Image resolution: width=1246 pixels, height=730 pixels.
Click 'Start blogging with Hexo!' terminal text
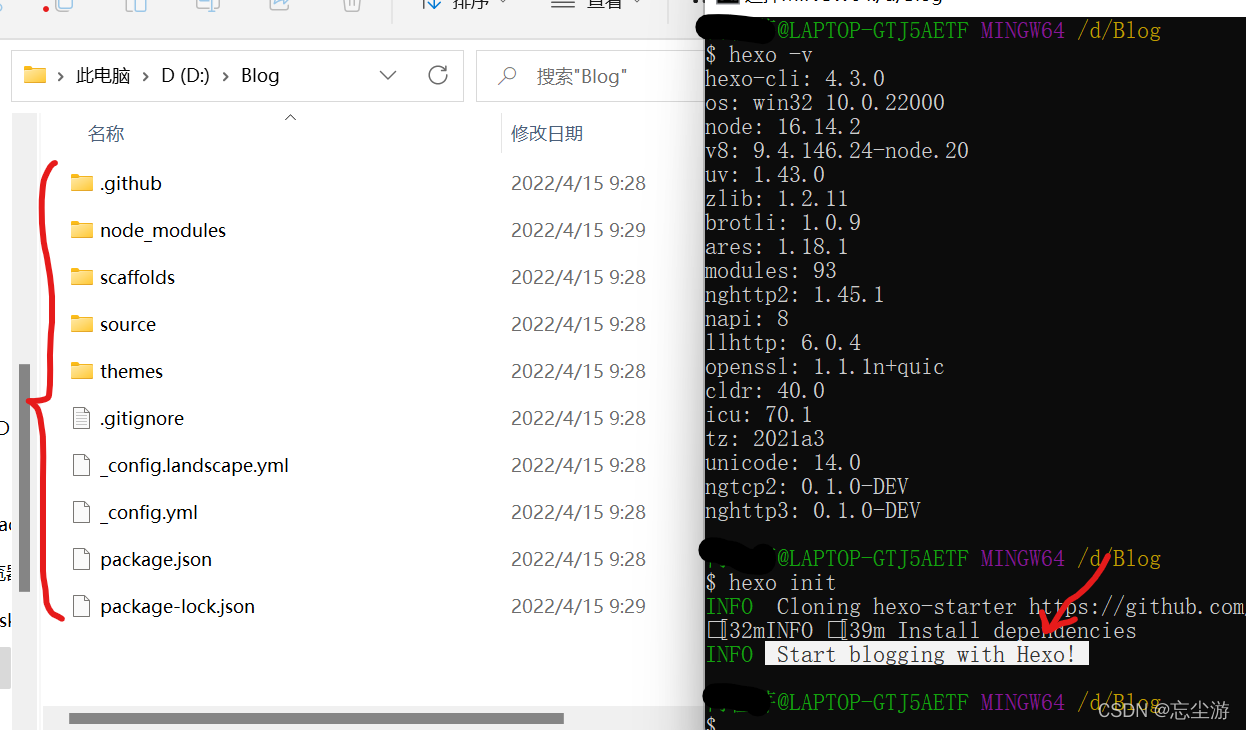(926, 655)
